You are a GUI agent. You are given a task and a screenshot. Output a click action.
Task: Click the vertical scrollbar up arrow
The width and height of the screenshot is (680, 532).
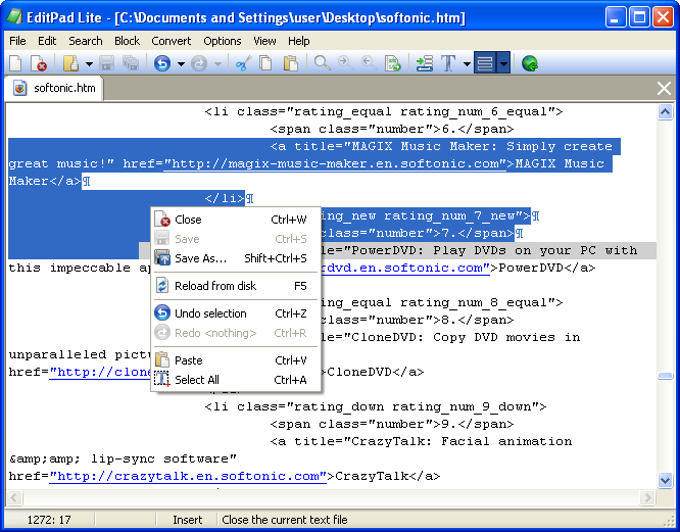(665, 112)
